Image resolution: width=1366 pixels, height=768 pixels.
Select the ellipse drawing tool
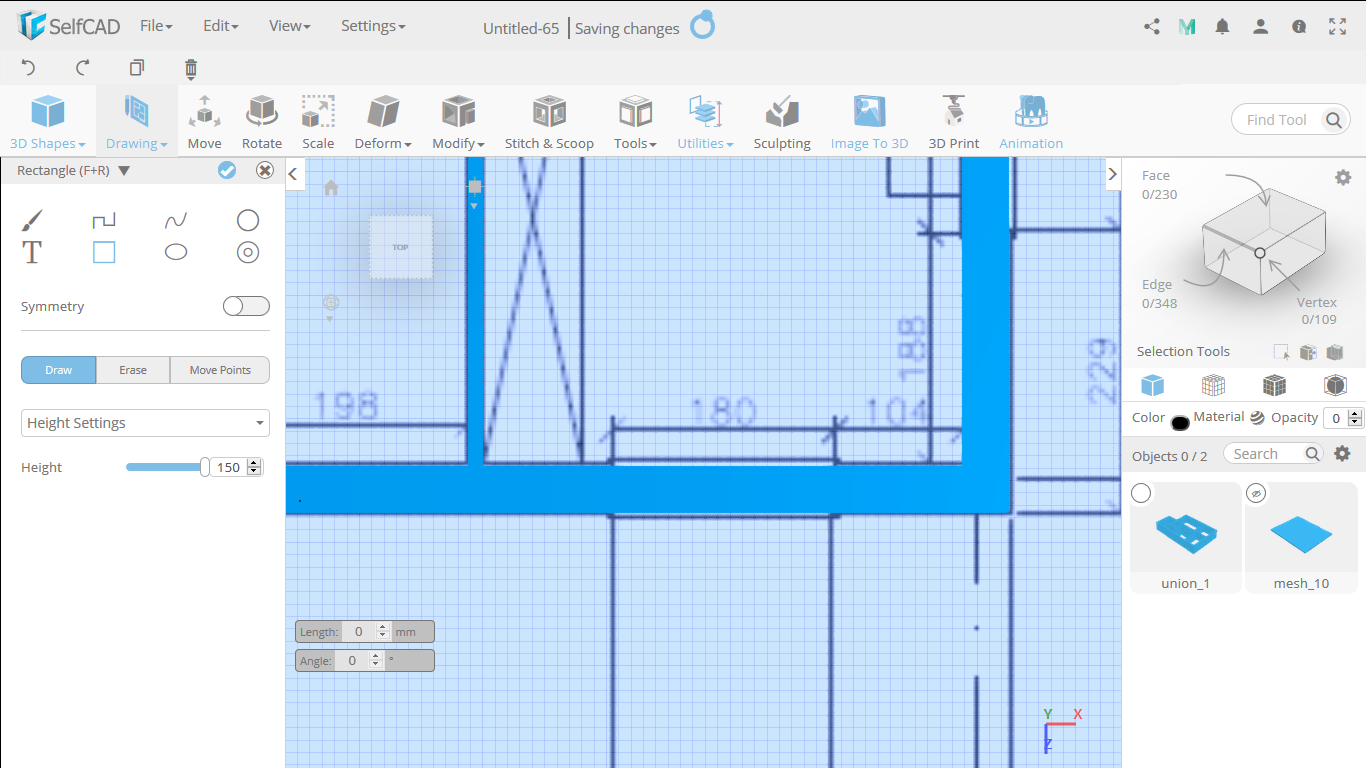click(176, 252)
